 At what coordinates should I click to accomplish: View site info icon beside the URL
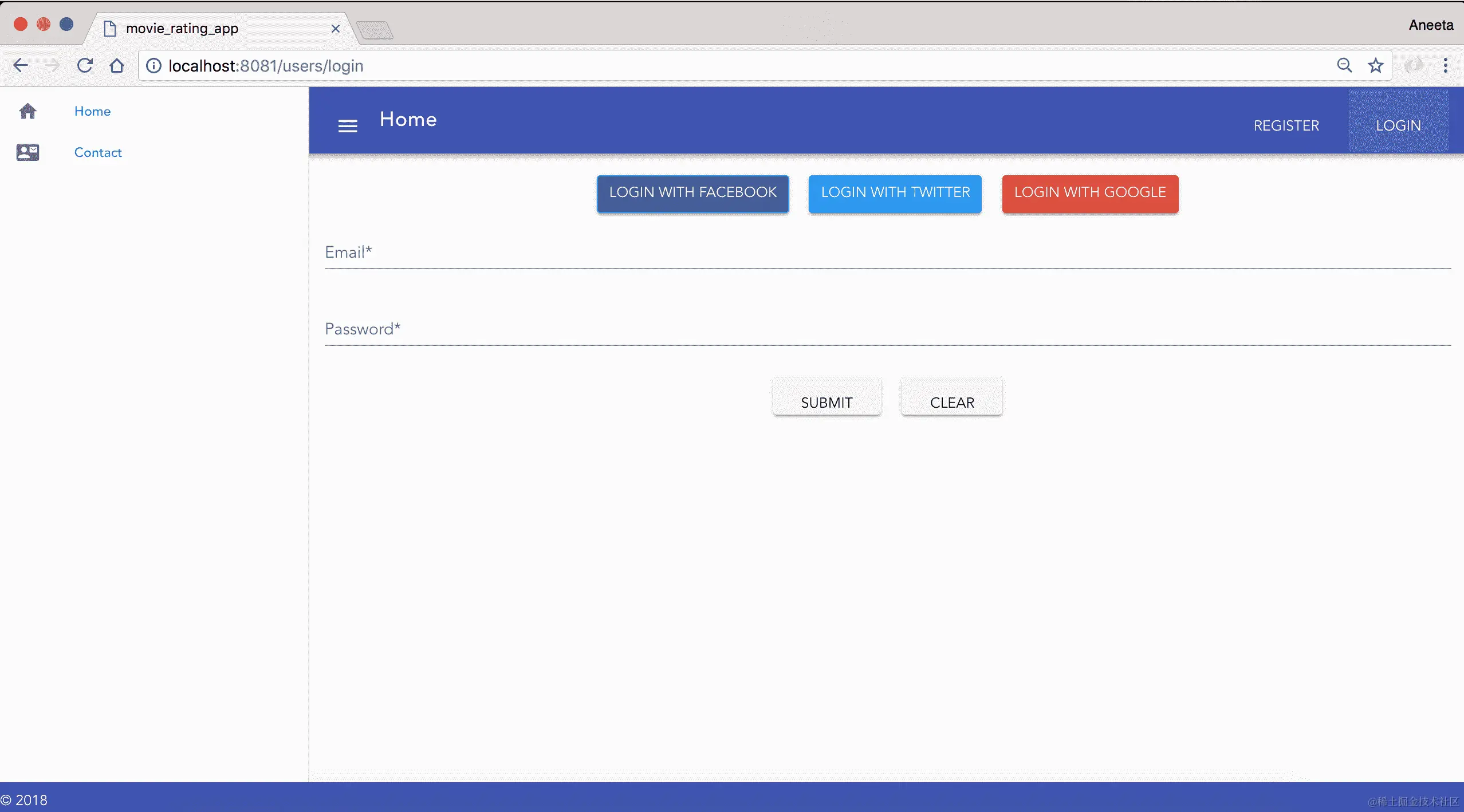point(154,66)
